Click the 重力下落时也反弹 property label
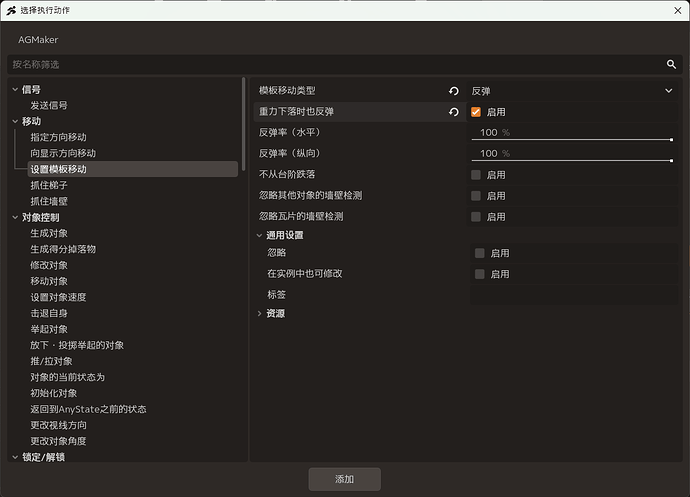Viewport: 690px width, 497px height. (x=296, y=111)
